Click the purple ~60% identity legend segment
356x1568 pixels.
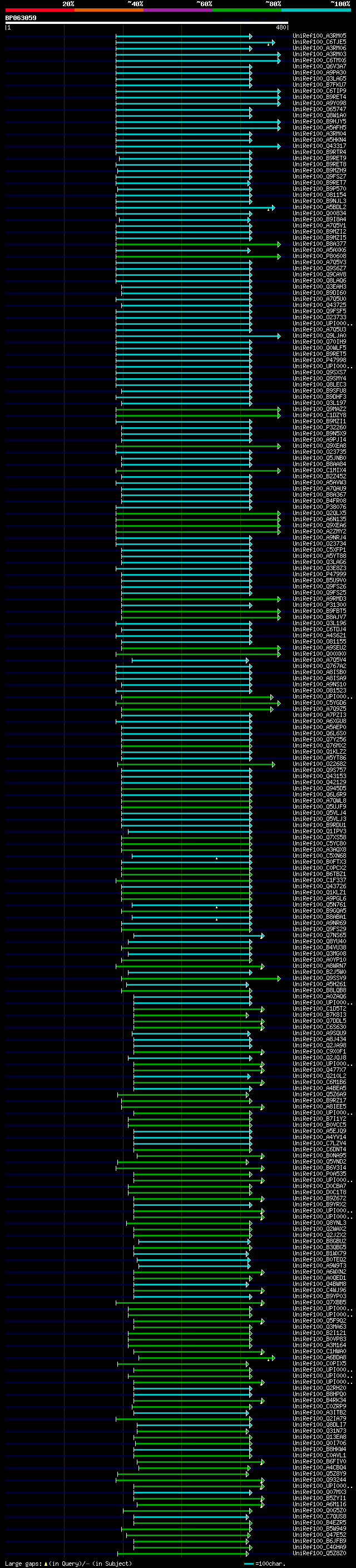(179, 10)
